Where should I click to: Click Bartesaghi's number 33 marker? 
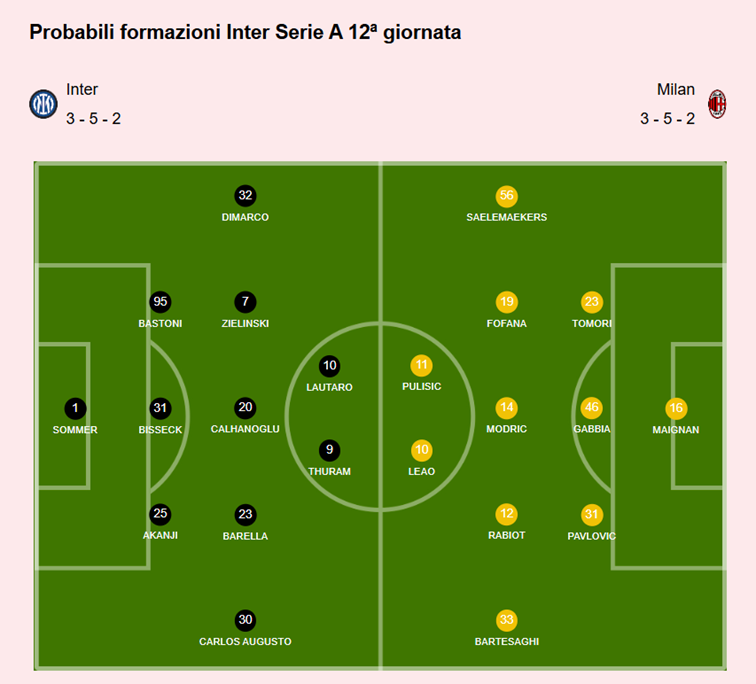[x=507, y=620]
